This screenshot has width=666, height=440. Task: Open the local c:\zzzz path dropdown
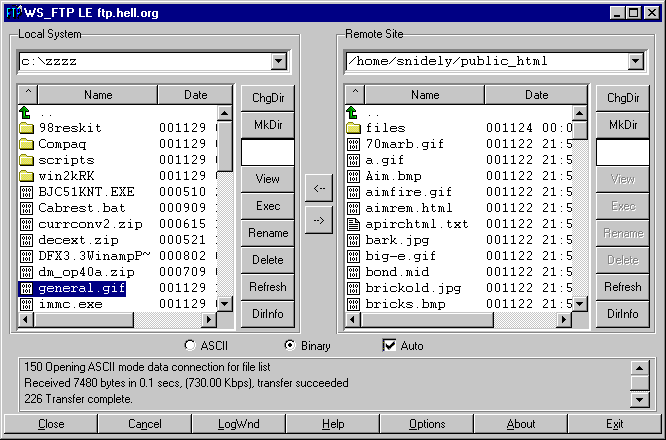click(279, 61)
